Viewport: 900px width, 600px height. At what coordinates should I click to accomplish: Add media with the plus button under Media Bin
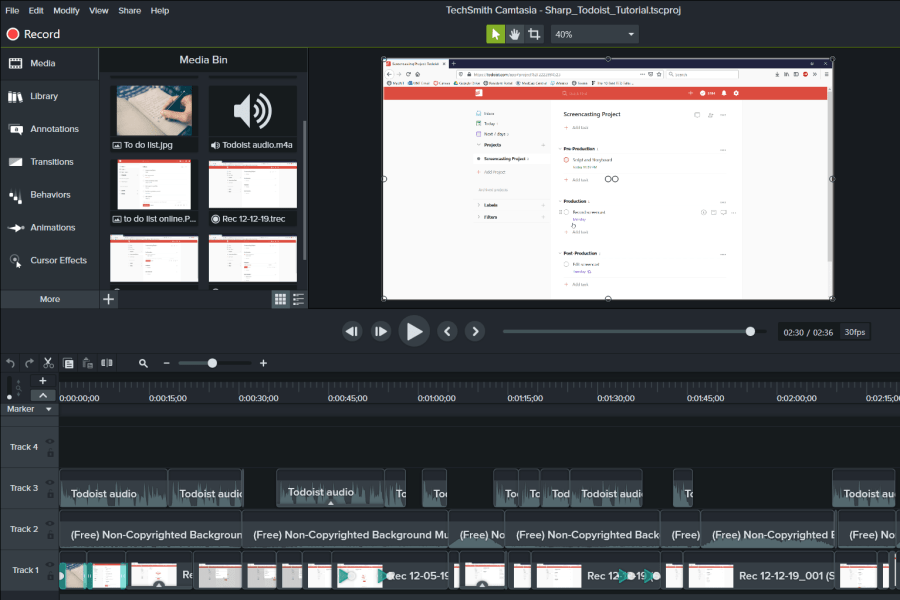click(x=109, y=299)
